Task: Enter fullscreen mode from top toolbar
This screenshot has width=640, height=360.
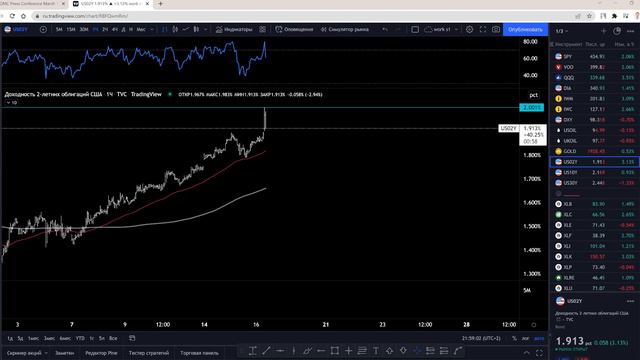Action: tap(483, 29)
